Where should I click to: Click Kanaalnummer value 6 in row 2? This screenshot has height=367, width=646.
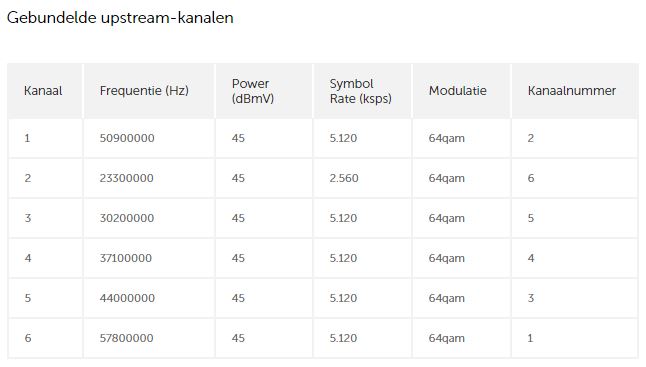pos(531,178)
